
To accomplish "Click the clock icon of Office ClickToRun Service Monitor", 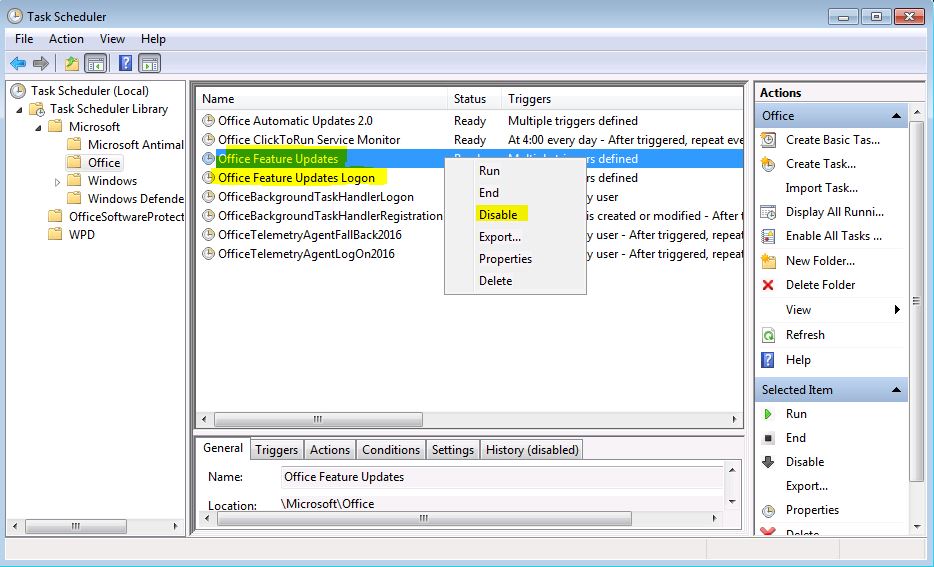I will point(208,140).
